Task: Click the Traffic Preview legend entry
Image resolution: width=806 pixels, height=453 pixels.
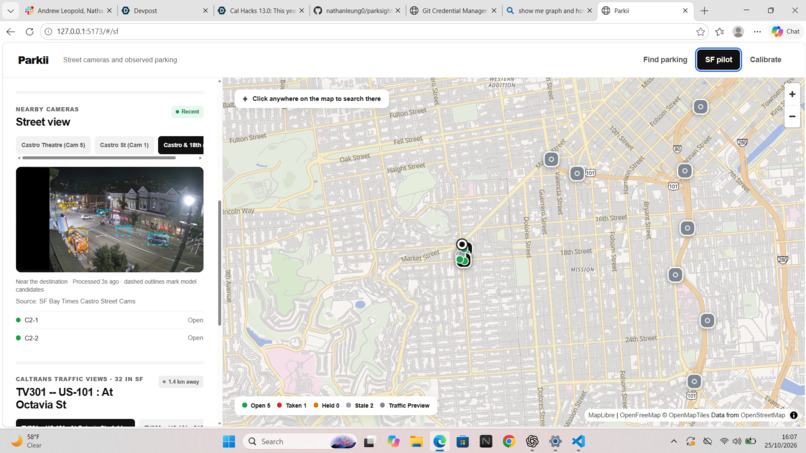Action: click(x=405, y=405)
